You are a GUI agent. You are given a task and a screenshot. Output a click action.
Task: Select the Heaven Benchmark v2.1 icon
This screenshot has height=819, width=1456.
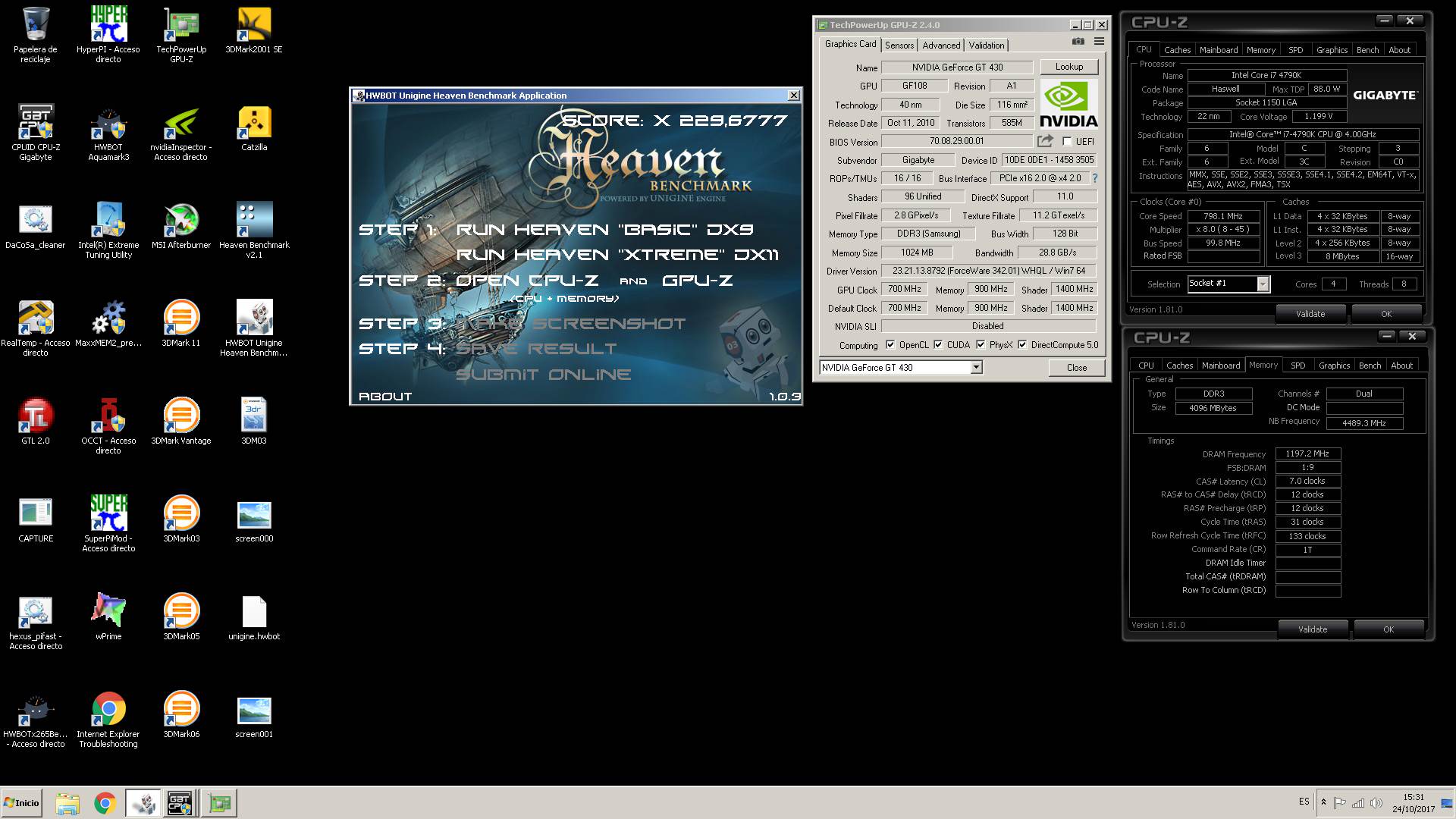coord(254,230)
